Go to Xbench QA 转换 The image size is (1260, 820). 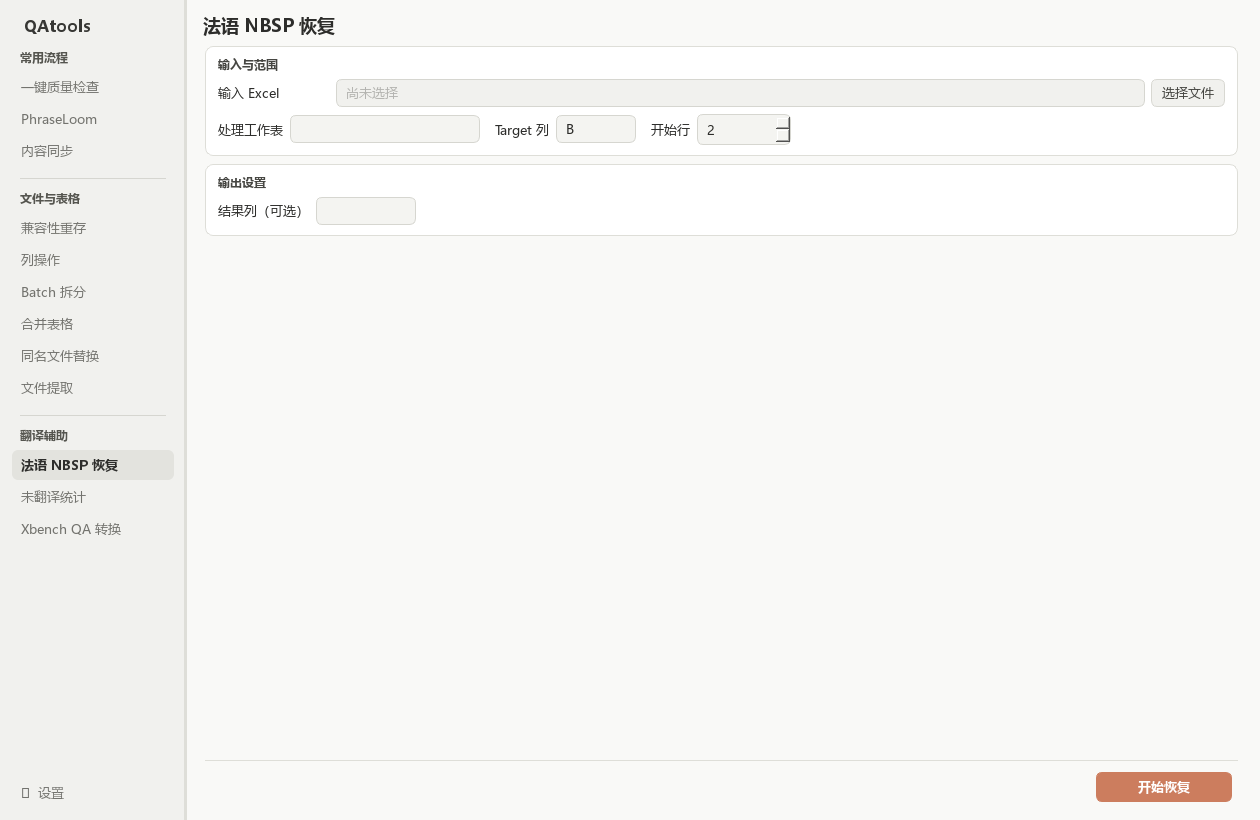pos(93,529)
